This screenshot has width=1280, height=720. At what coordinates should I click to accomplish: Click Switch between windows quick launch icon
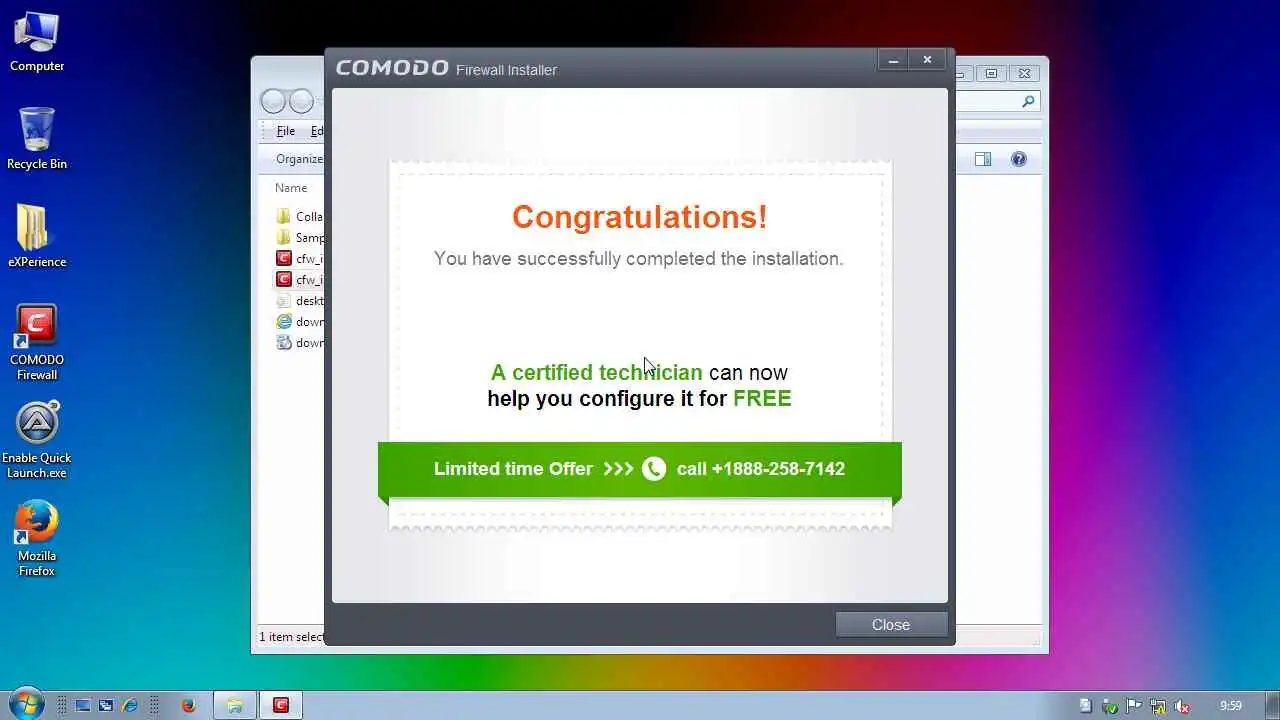pyautogui.click(x=106, y=705)
